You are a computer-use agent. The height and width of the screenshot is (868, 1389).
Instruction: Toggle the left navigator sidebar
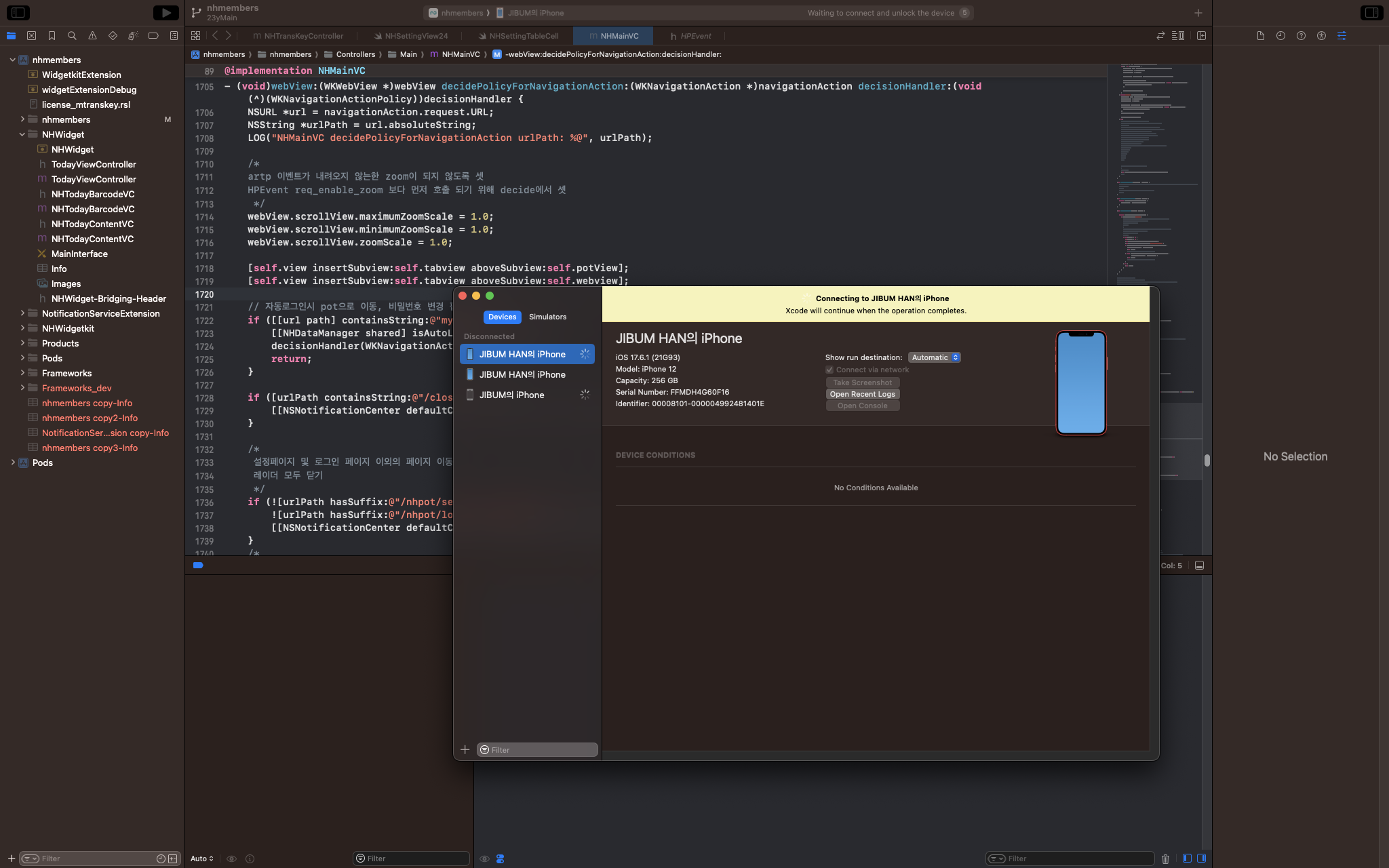[x=18, y=12]
